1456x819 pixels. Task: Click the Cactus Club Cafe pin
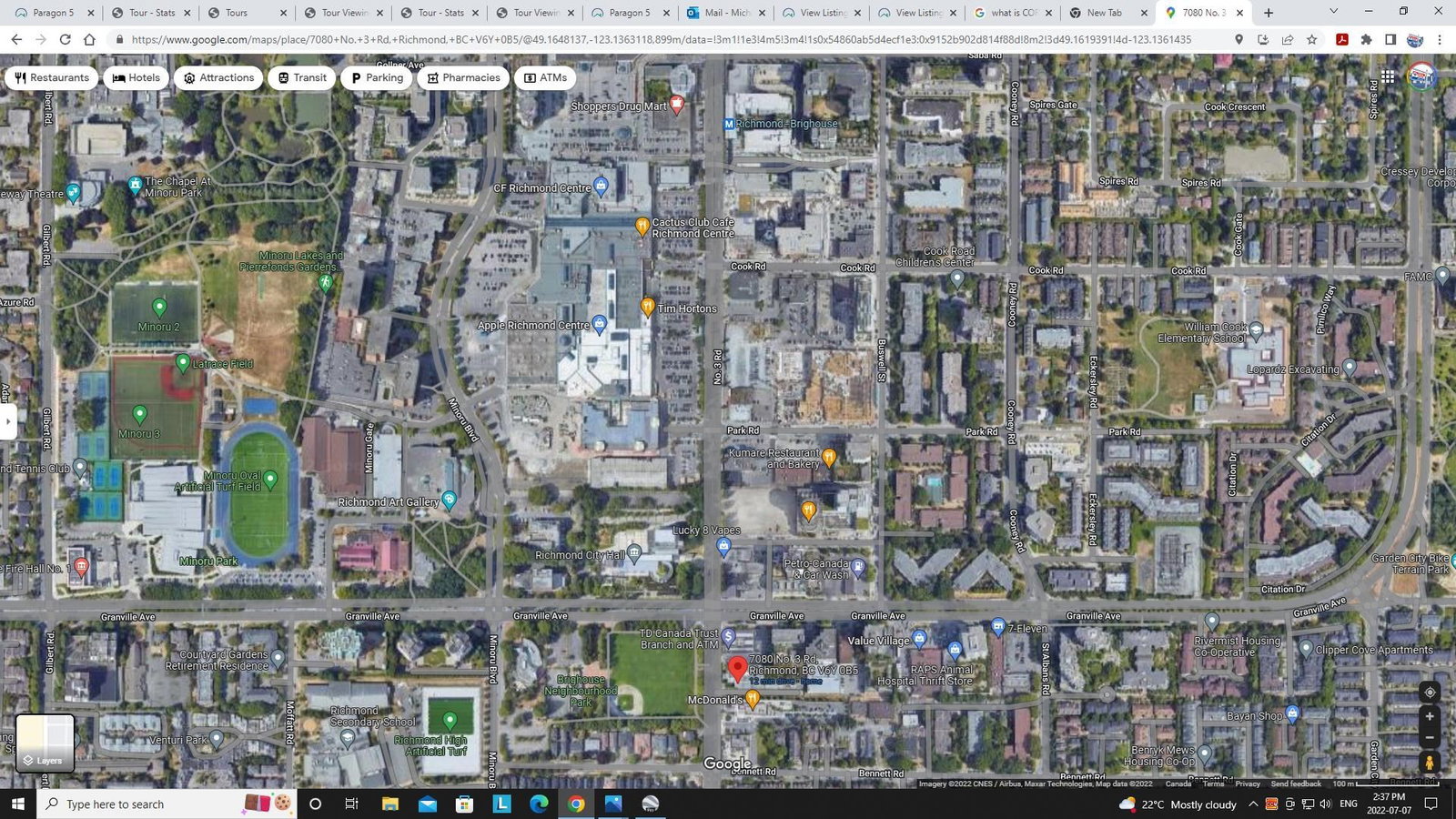tap(642, 226)
